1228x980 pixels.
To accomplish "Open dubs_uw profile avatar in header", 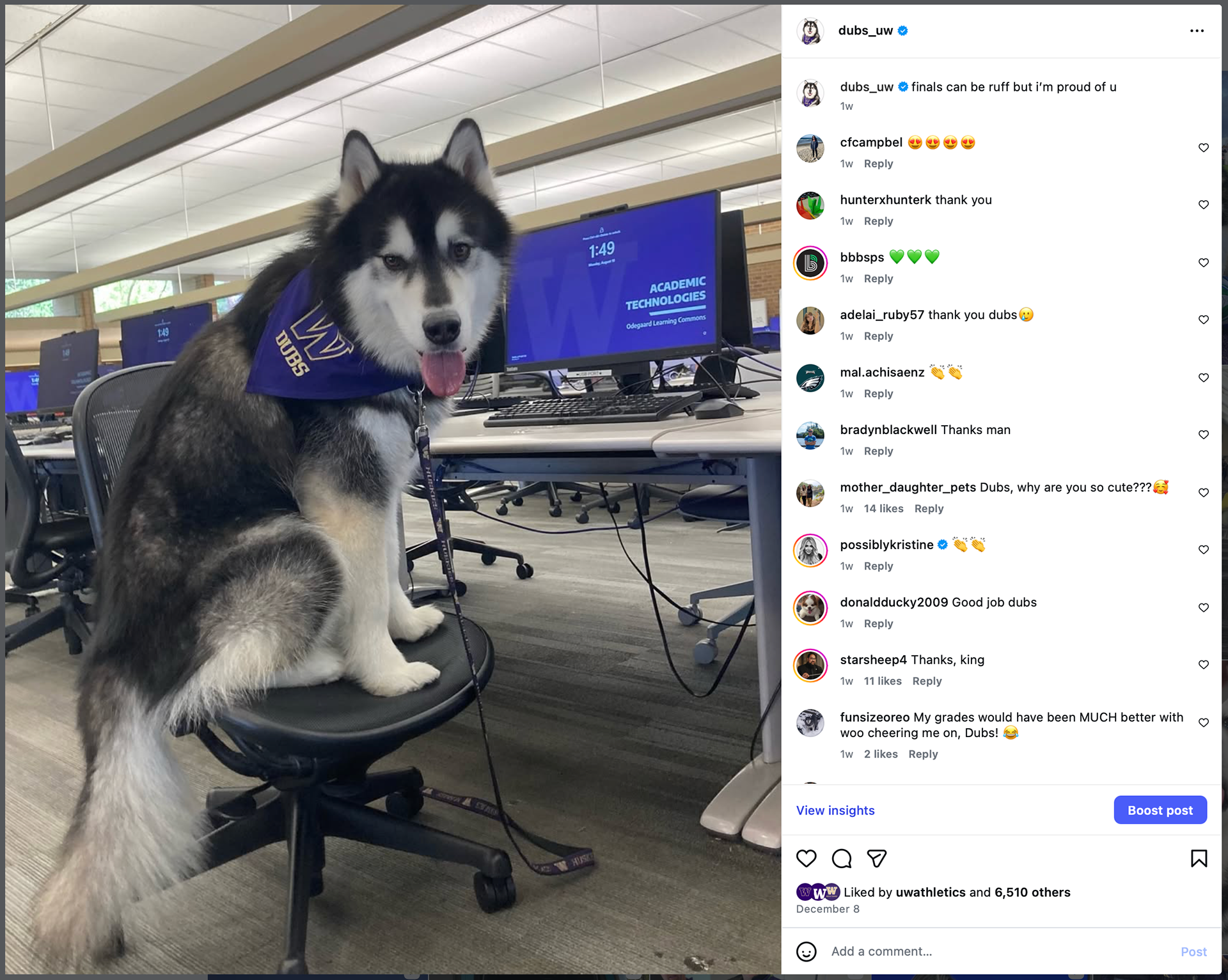I will pyautogui.click(x=810, y=31).
